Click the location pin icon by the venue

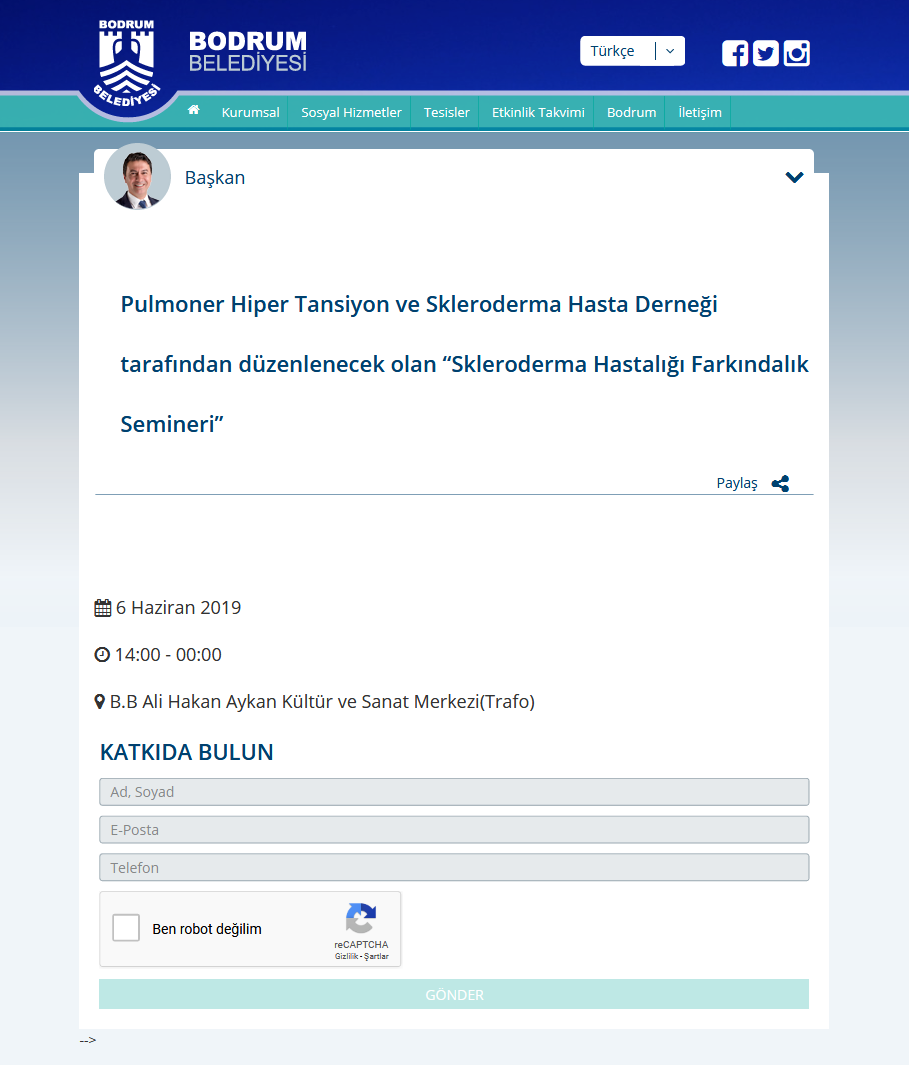tap(99, 702)
